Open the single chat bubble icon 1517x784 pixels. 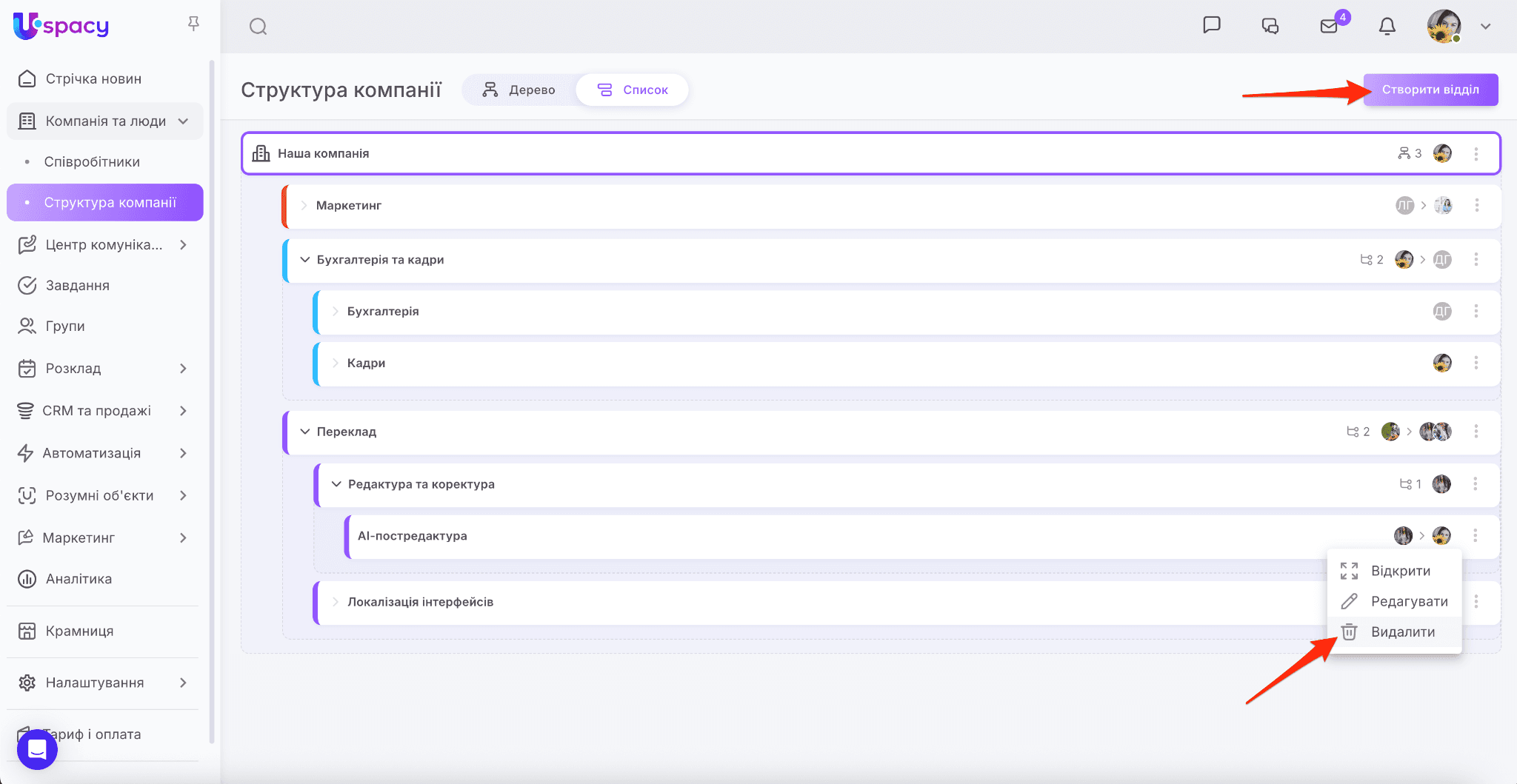point(1211,26)
